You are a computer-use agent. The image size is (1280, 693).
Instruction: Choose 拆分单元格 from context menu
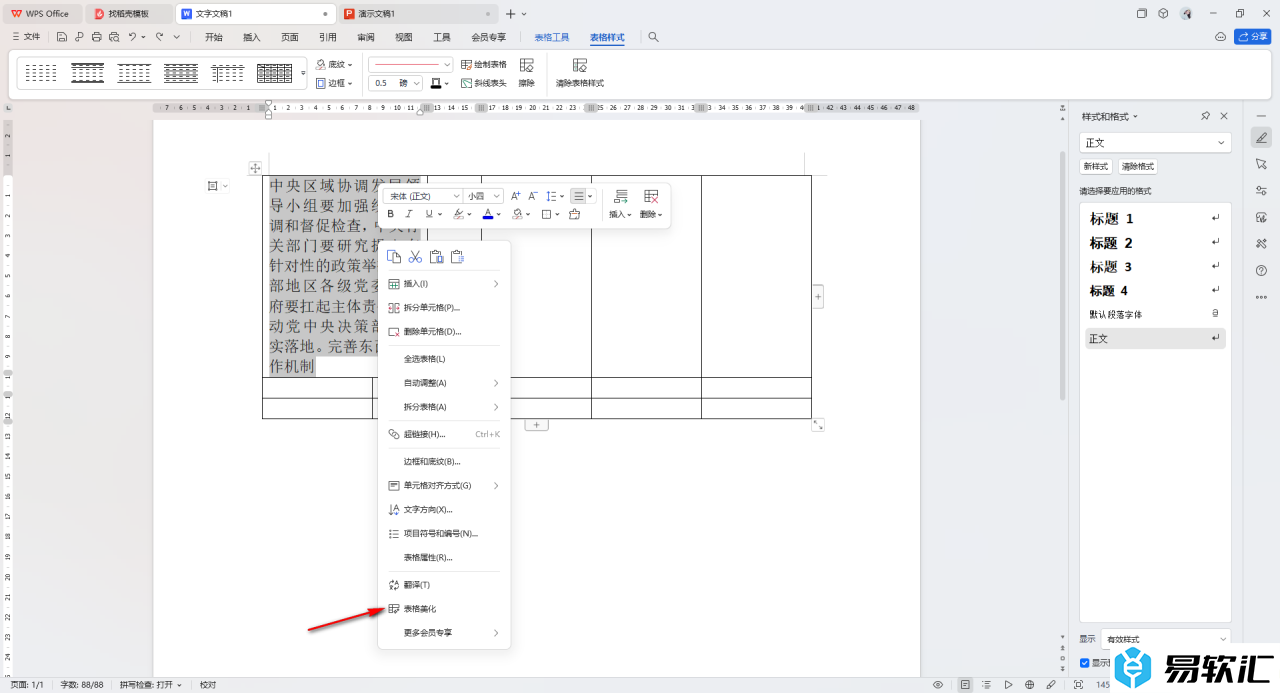coord(444,307)
